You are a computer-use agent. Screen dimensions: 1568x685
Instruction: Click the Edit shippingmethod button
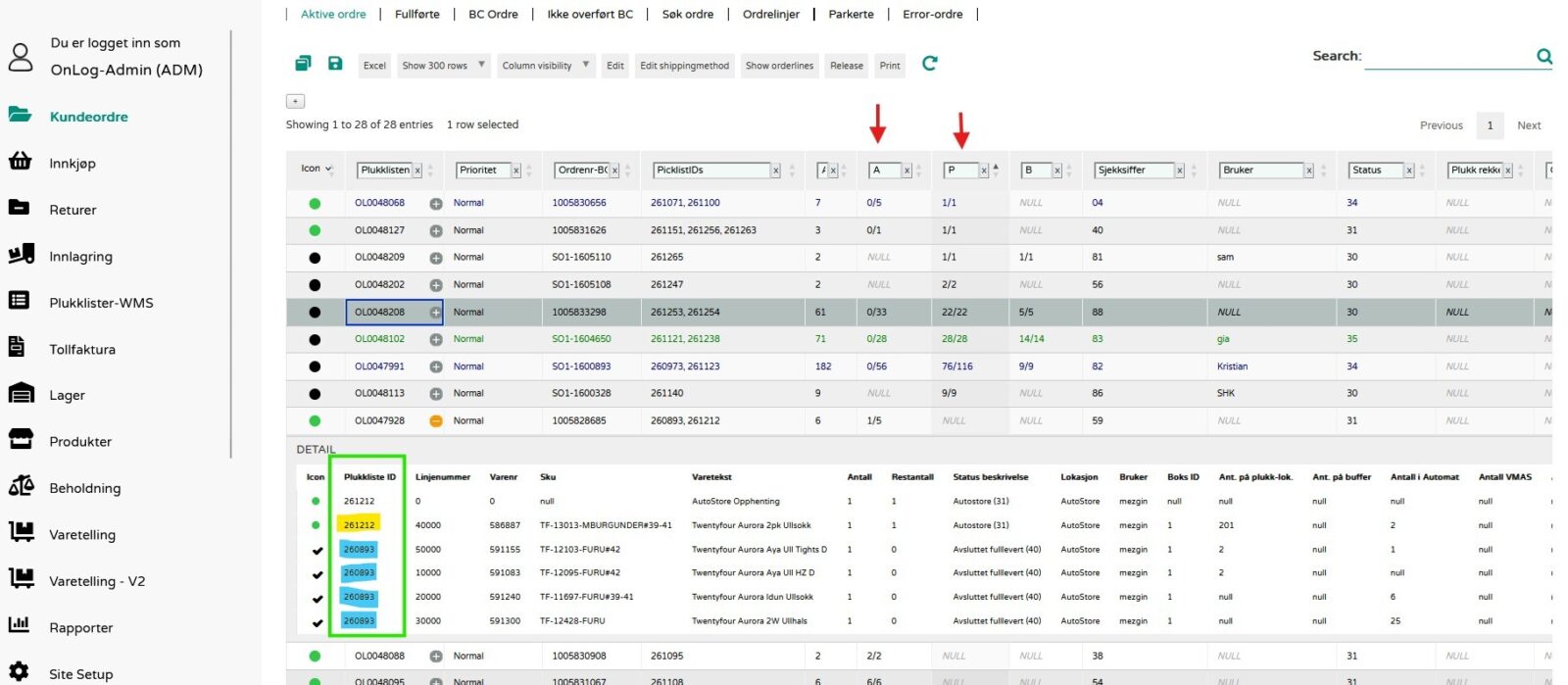[684, 66]
